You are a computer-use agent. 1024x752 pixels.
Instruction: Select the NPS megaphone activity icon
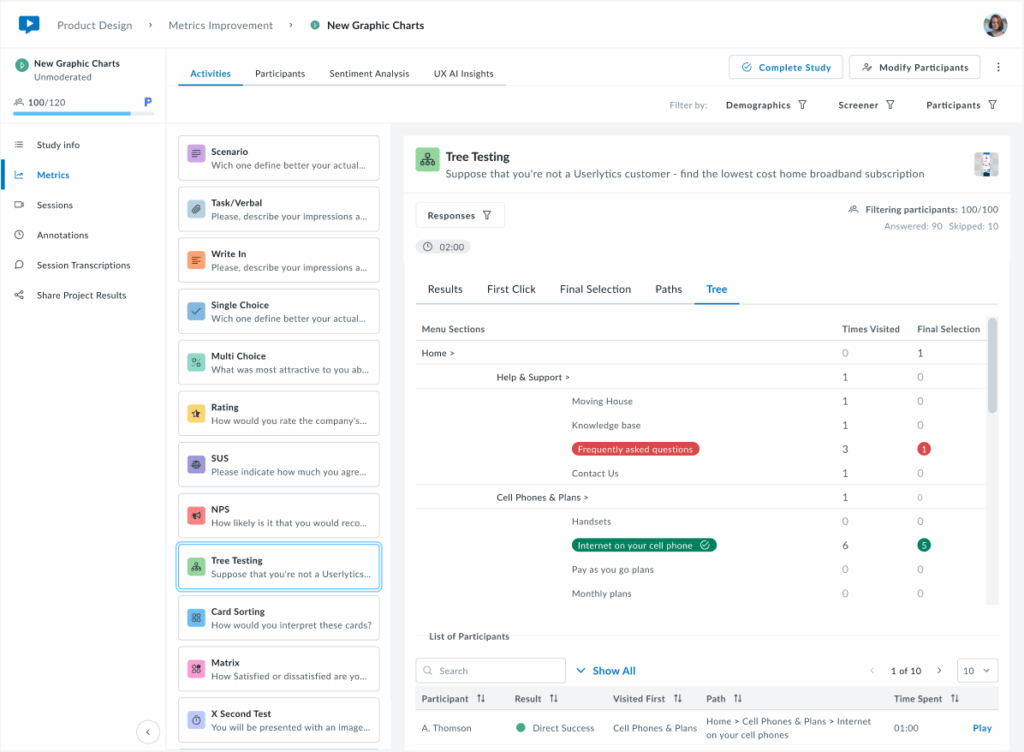(196, 516)
